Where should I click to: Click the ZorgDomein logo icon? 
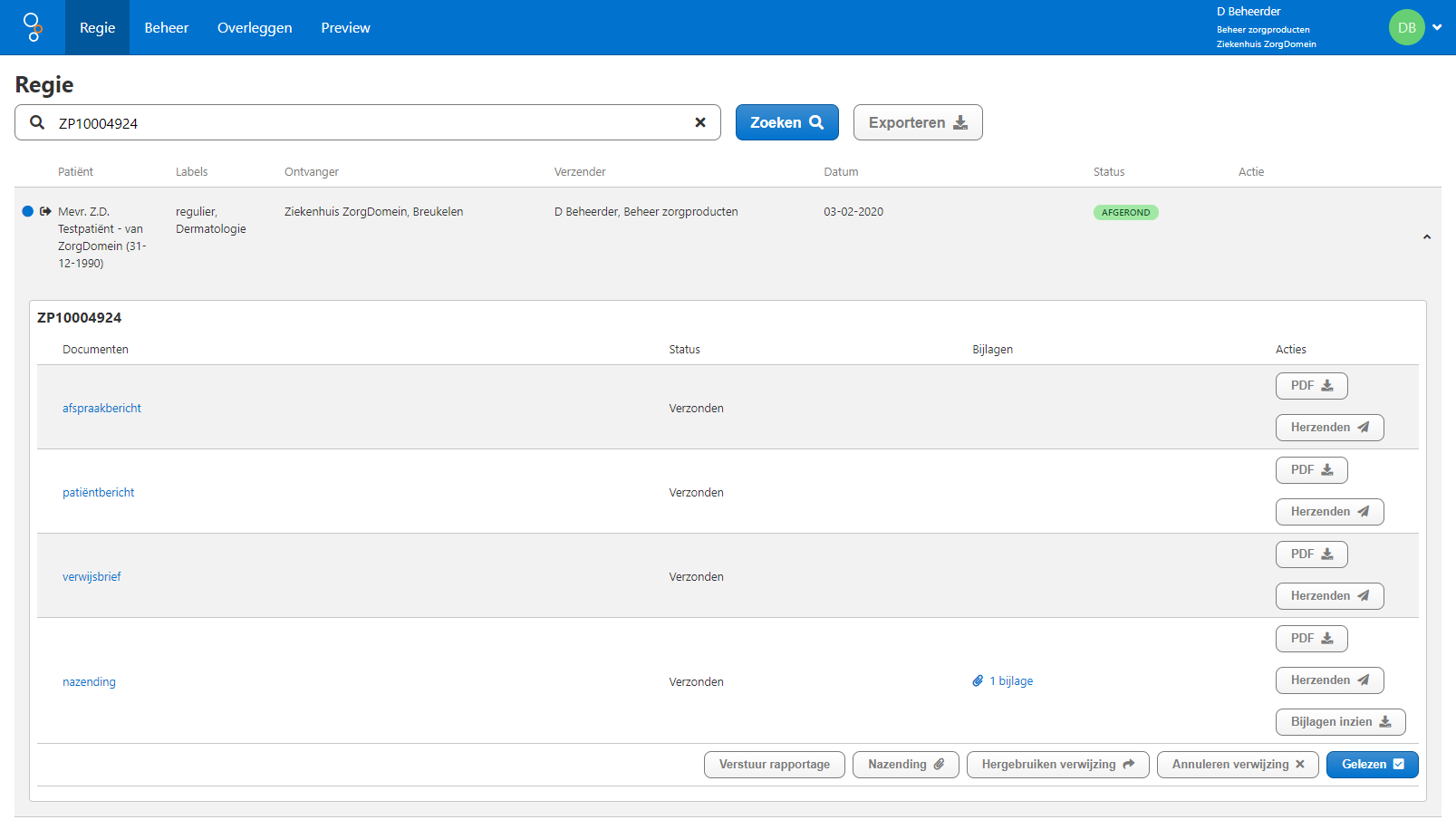[33, 27]
